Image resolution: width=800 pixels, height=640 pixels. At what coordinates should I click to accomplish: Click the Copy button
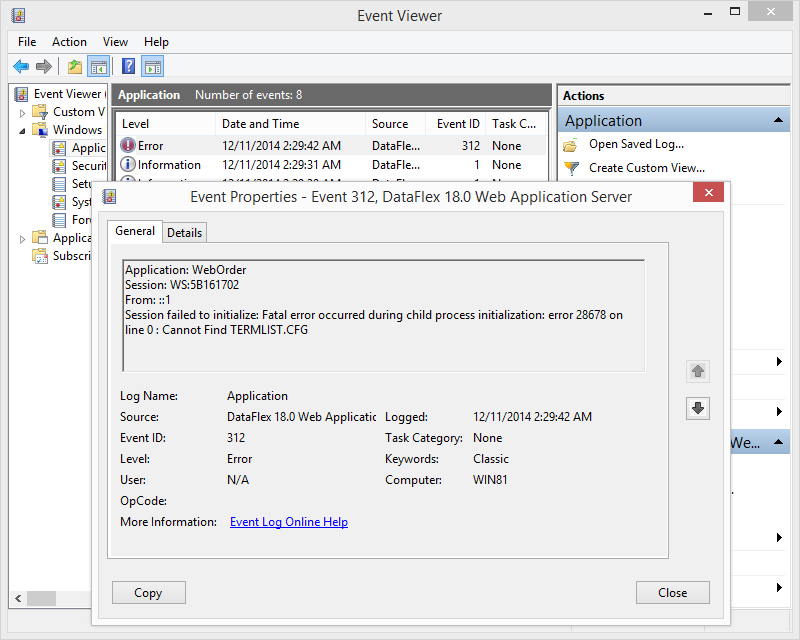[x=148, y=593]
